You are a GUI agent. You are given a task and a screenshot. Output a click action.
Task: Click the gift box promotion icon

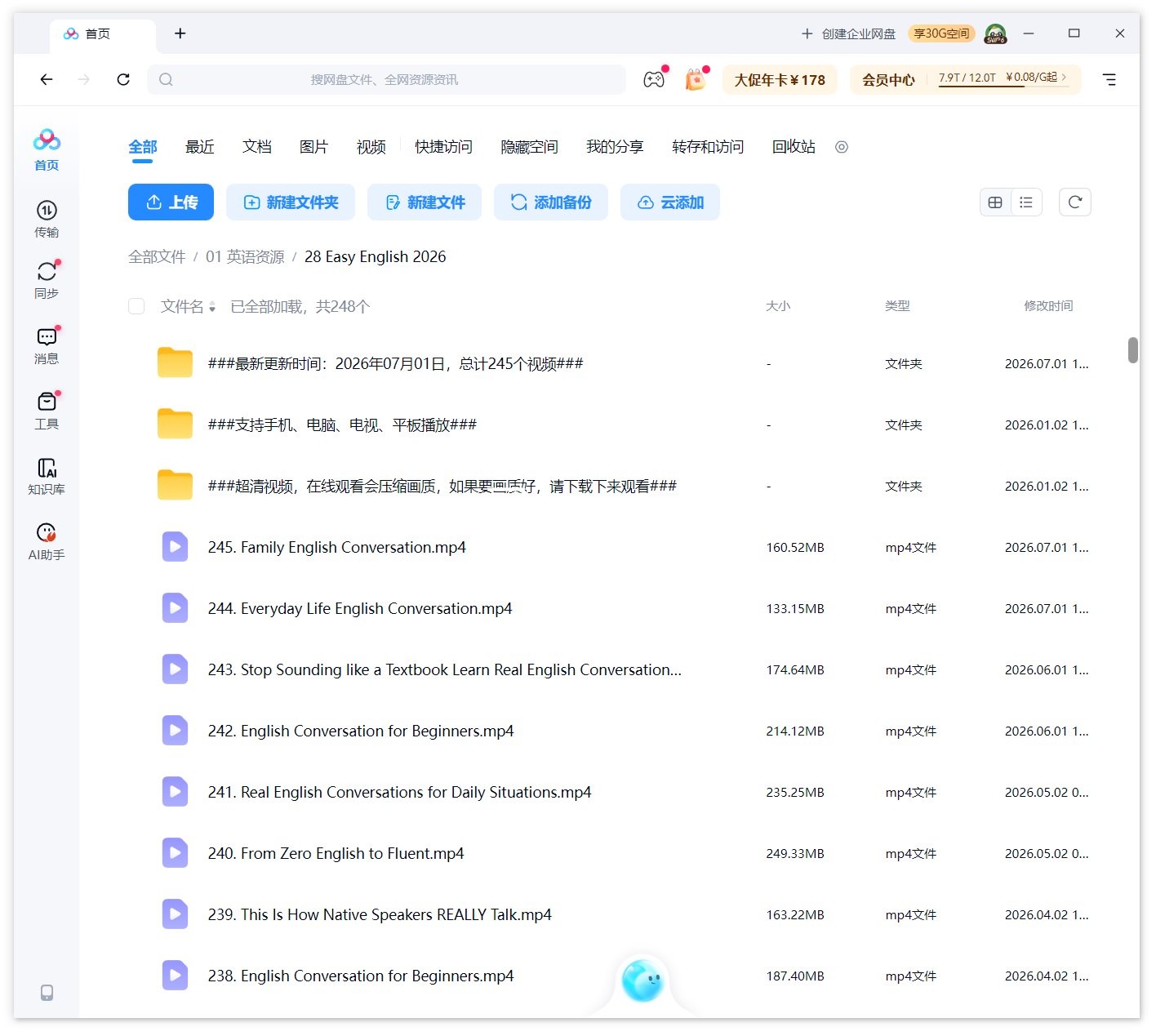tap(695, 79)
